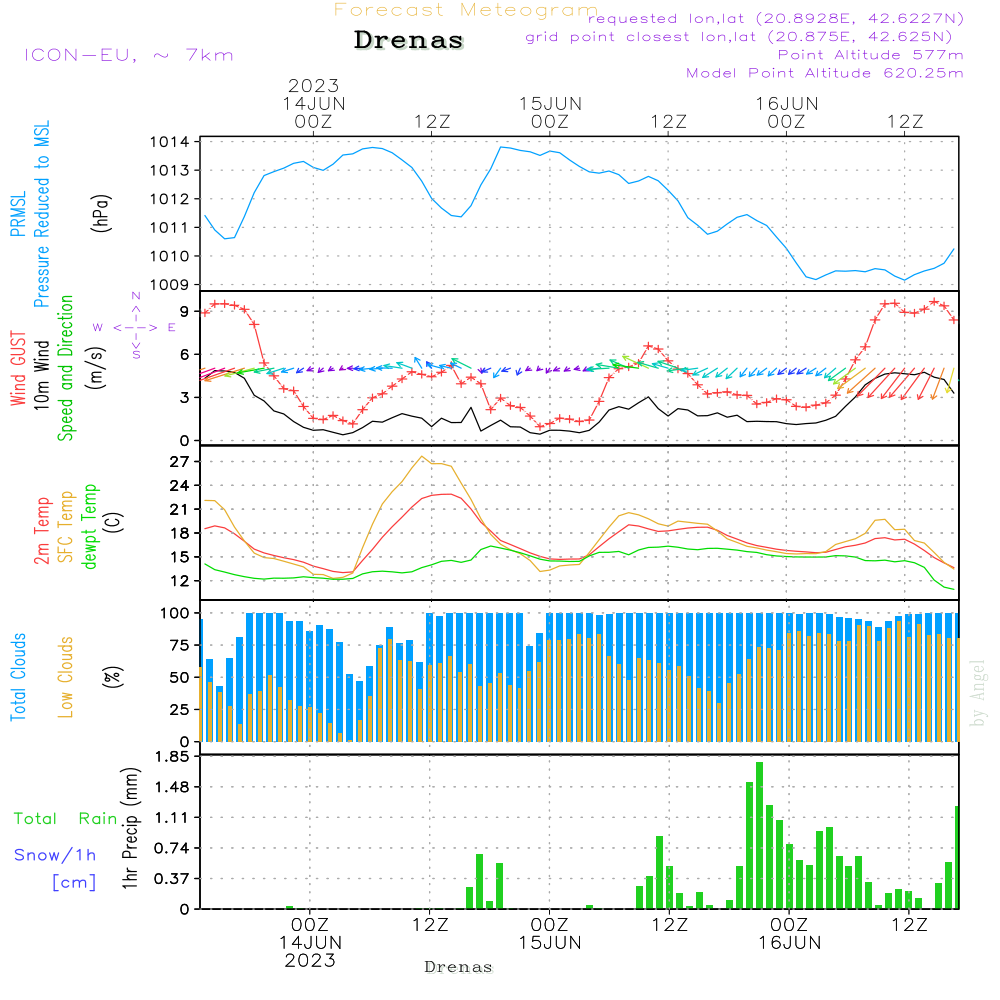1000x1000 pixels.
Task: Click the 15JUN date label on bottom axis
Action: pyautogui.click(x=549, y=942)
